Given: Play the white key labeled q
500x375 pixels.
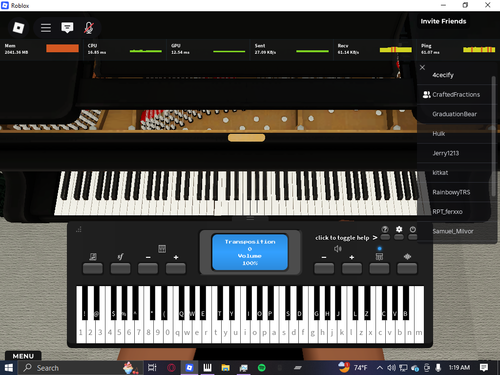Looking at the screenshot, I should click(177, 332).
